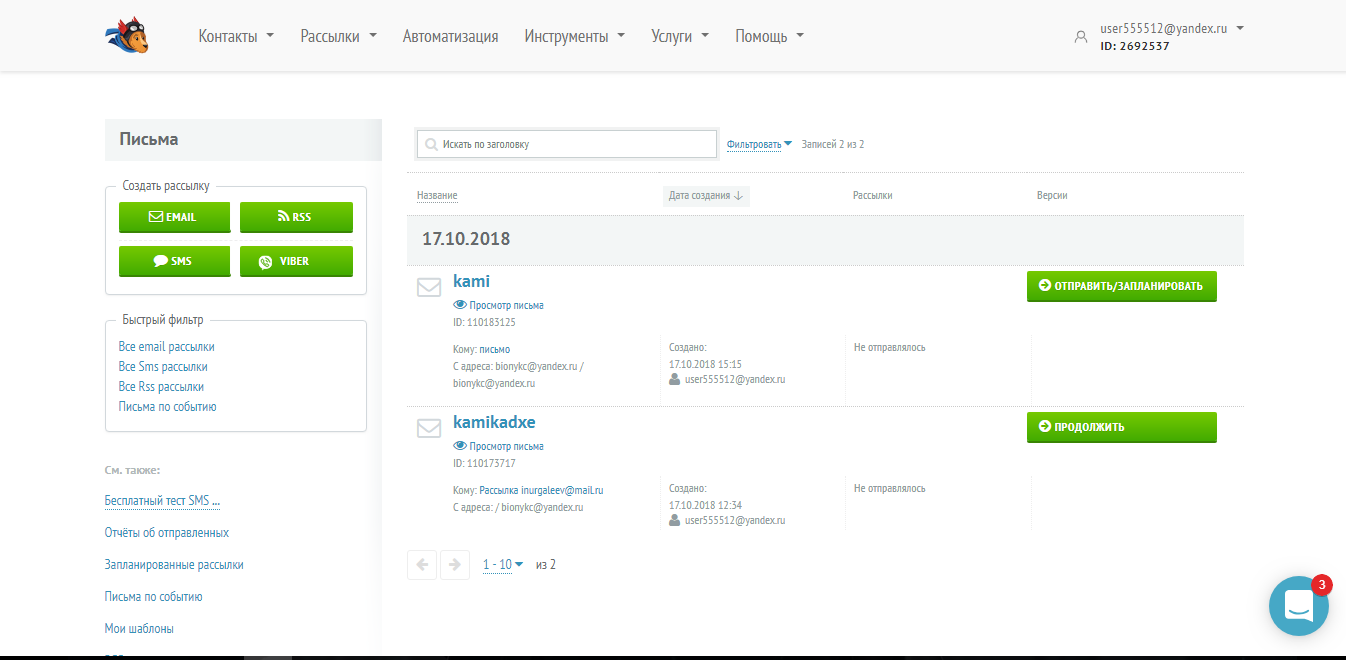Open the Контакты menu
The image size is (1346, 660).
tap(236, 36)
